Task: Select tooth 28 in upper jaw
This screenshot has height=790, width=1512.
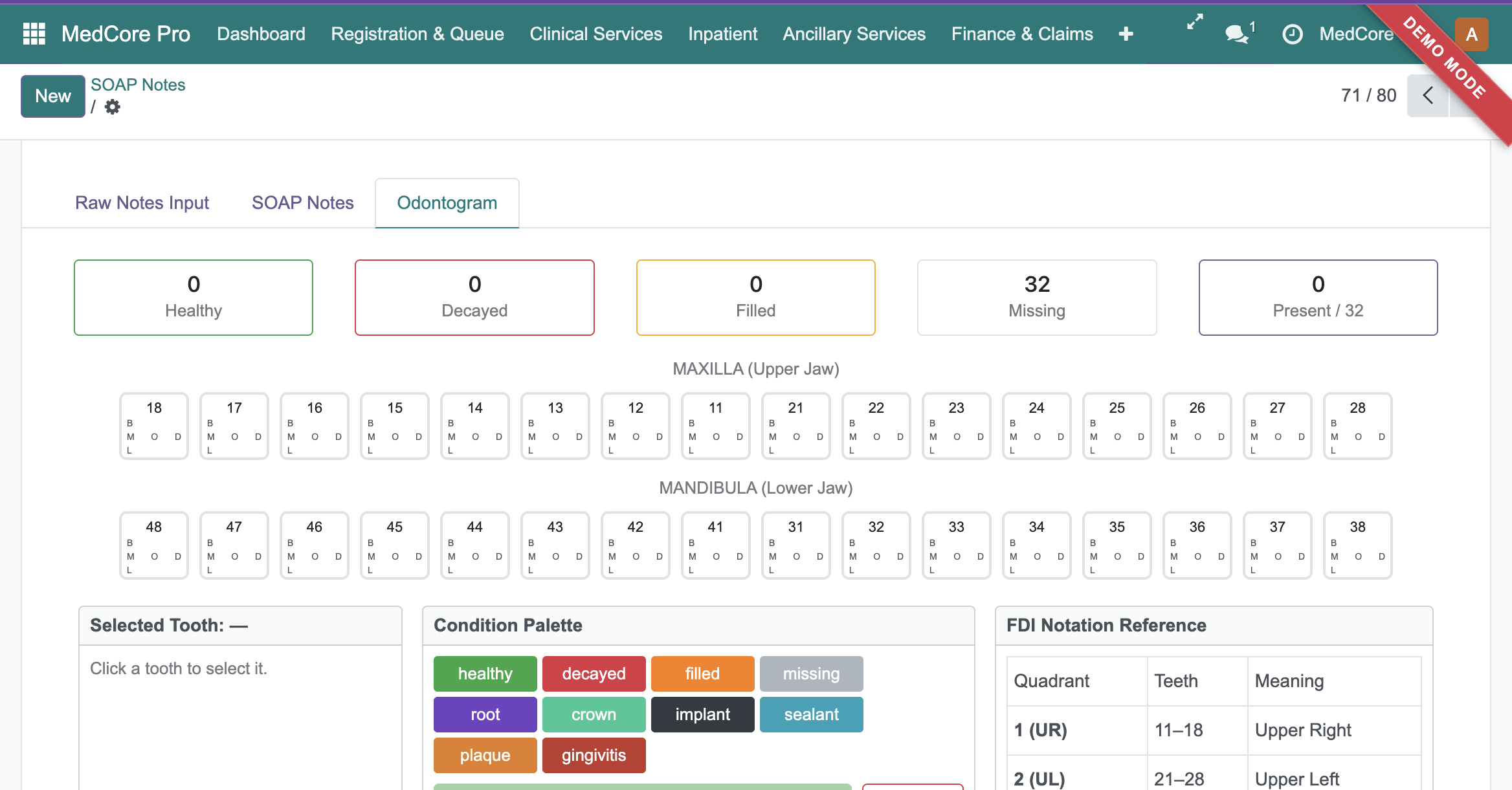Action: pos(1358,426)
